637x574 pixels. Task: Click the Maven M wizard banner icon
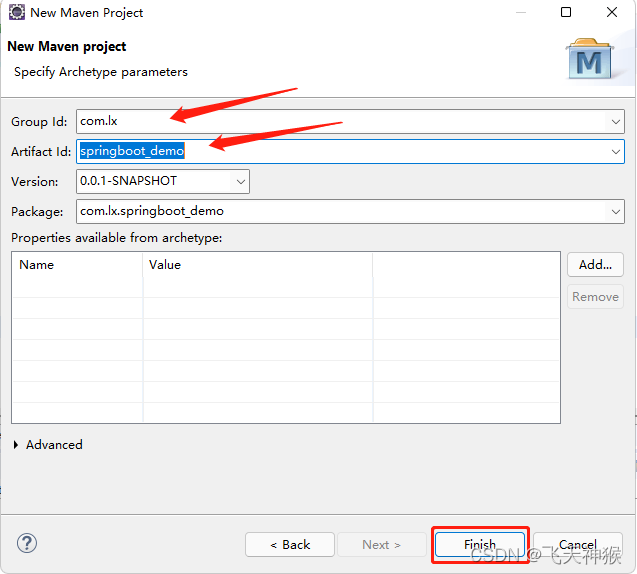pyautogui.click(x=590, y=59)
